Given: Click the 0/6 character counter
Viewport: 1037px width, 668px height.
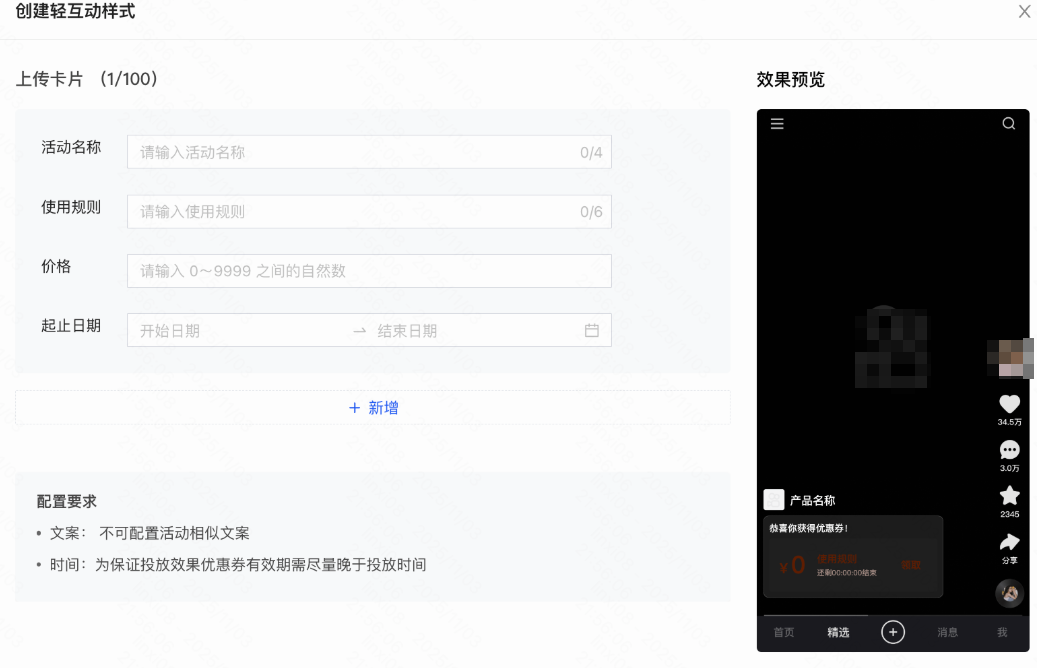Looking at the screenshot, I should coord(591,212).
